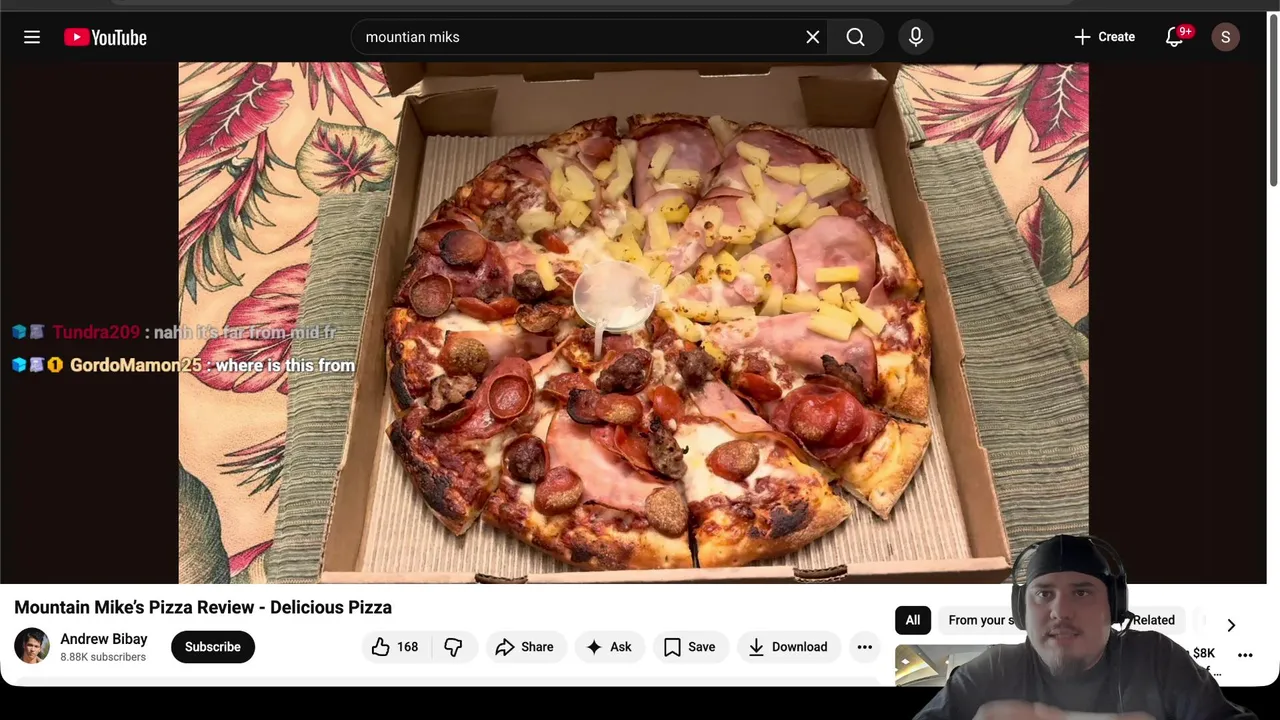Open account avatar menu
Screen dimensions: 1280x720
point(1226,37)
